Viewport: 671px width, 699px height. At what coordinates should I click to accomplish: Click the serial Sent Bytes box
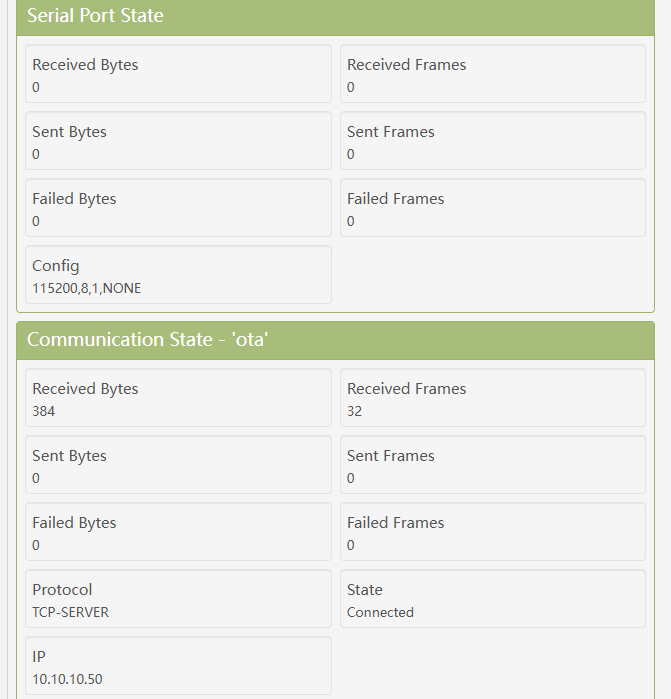(178, 141)
